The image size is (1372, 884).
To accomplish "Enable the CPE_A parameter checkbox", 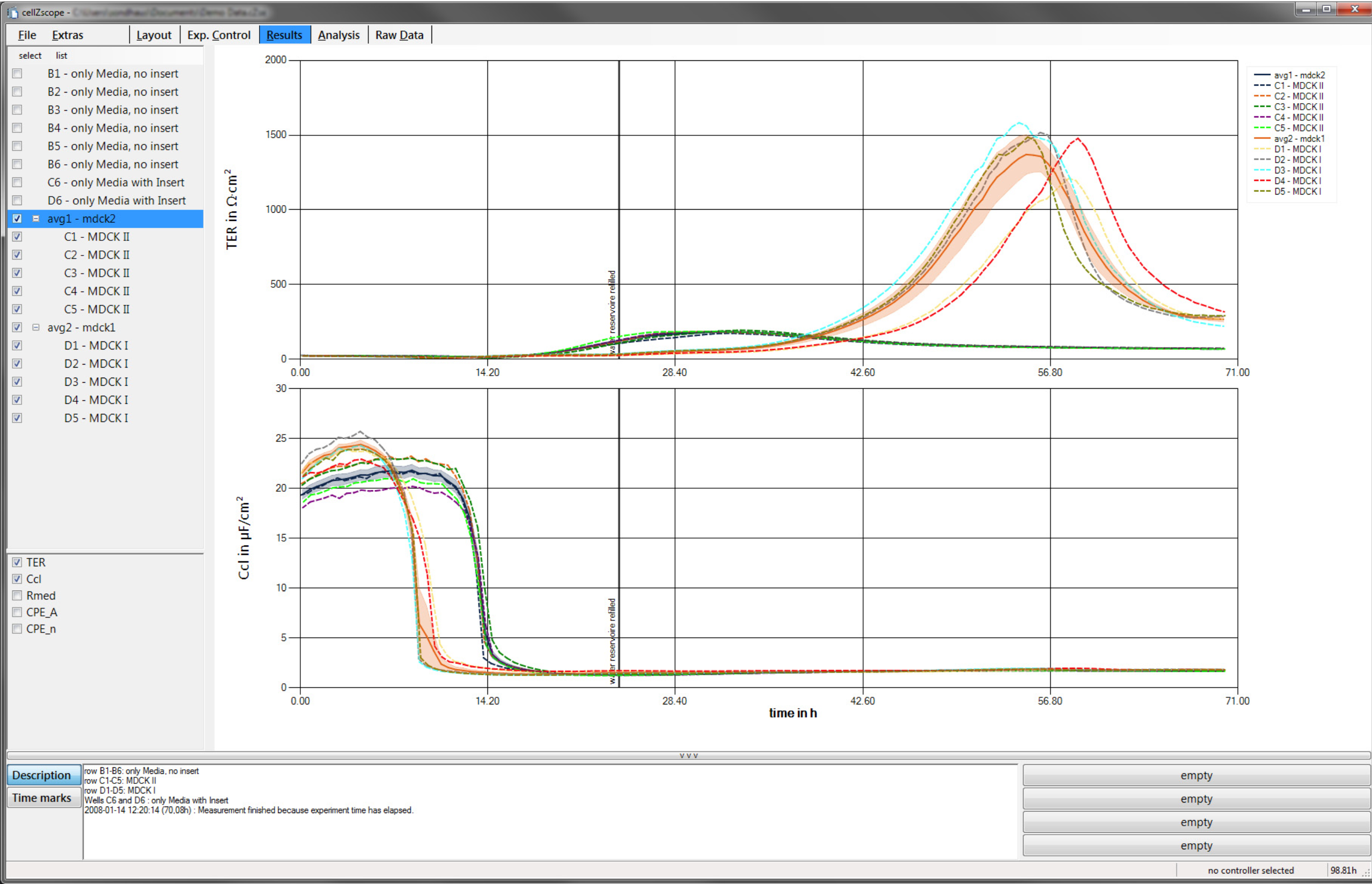I will point(17,612).
